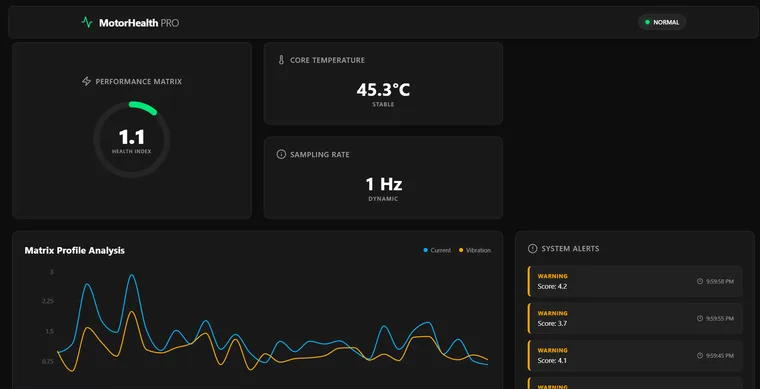Image resolution: width=760 pixels, height=389 pixels.
Task: Click the clock icon next to 9:59:45 PM
Action: point(700,356)
